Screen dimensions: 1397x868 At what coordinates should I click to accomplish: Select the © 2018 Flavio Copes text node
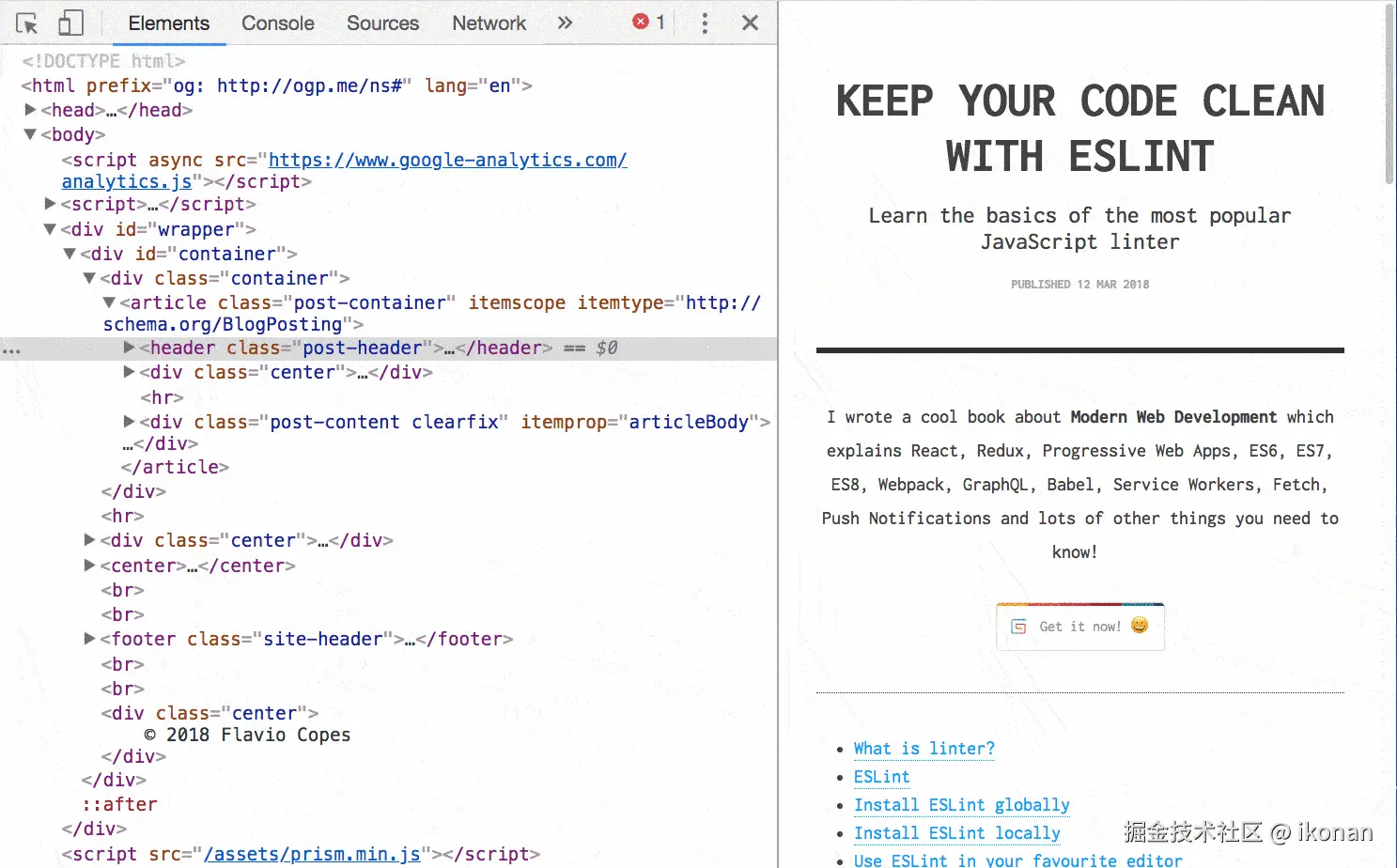[247, 735]
